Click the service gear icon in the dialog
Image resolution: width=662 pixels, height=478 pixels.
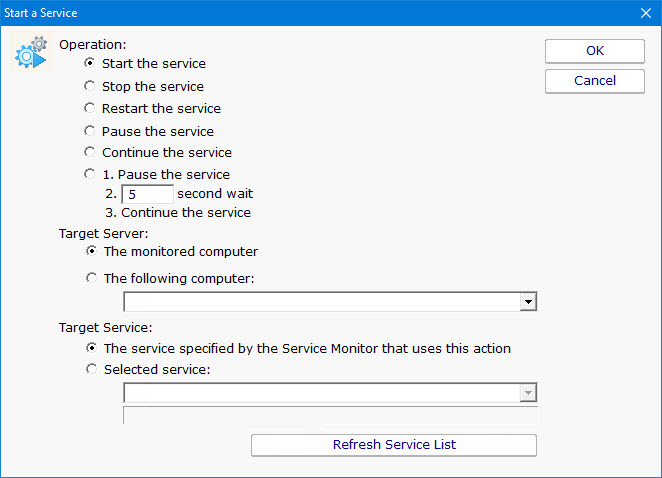pos(30,53)
